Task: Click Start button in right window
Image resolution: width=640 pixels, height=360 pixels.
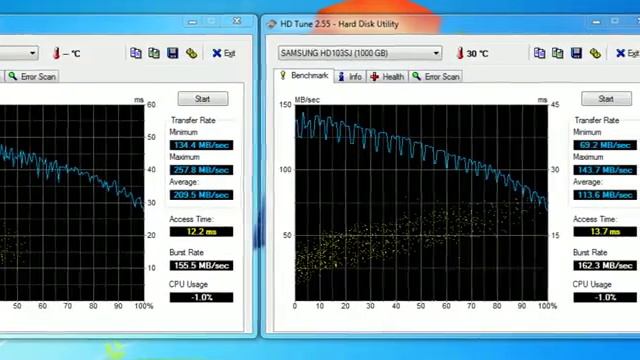Action: [606, 99]
